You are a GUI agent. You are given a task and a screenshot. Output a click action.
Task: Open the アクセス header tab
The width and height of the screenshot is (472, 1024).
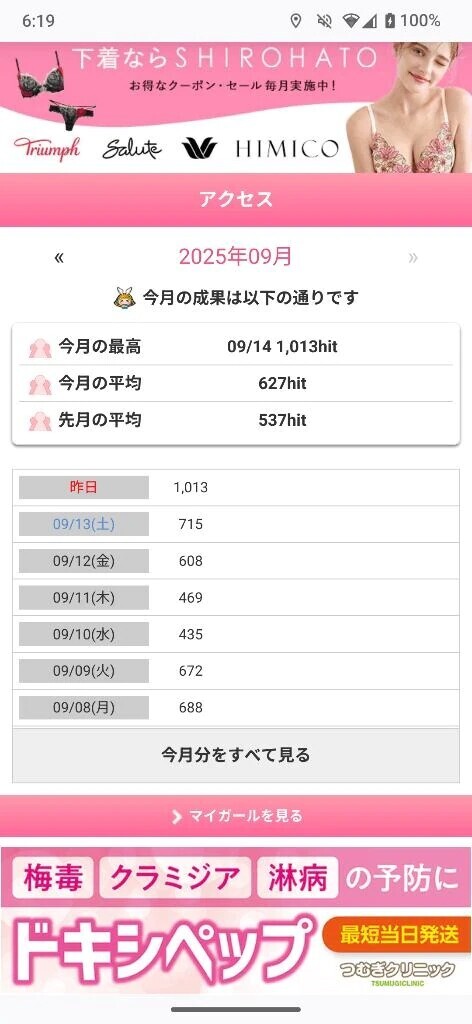[236, 200]
